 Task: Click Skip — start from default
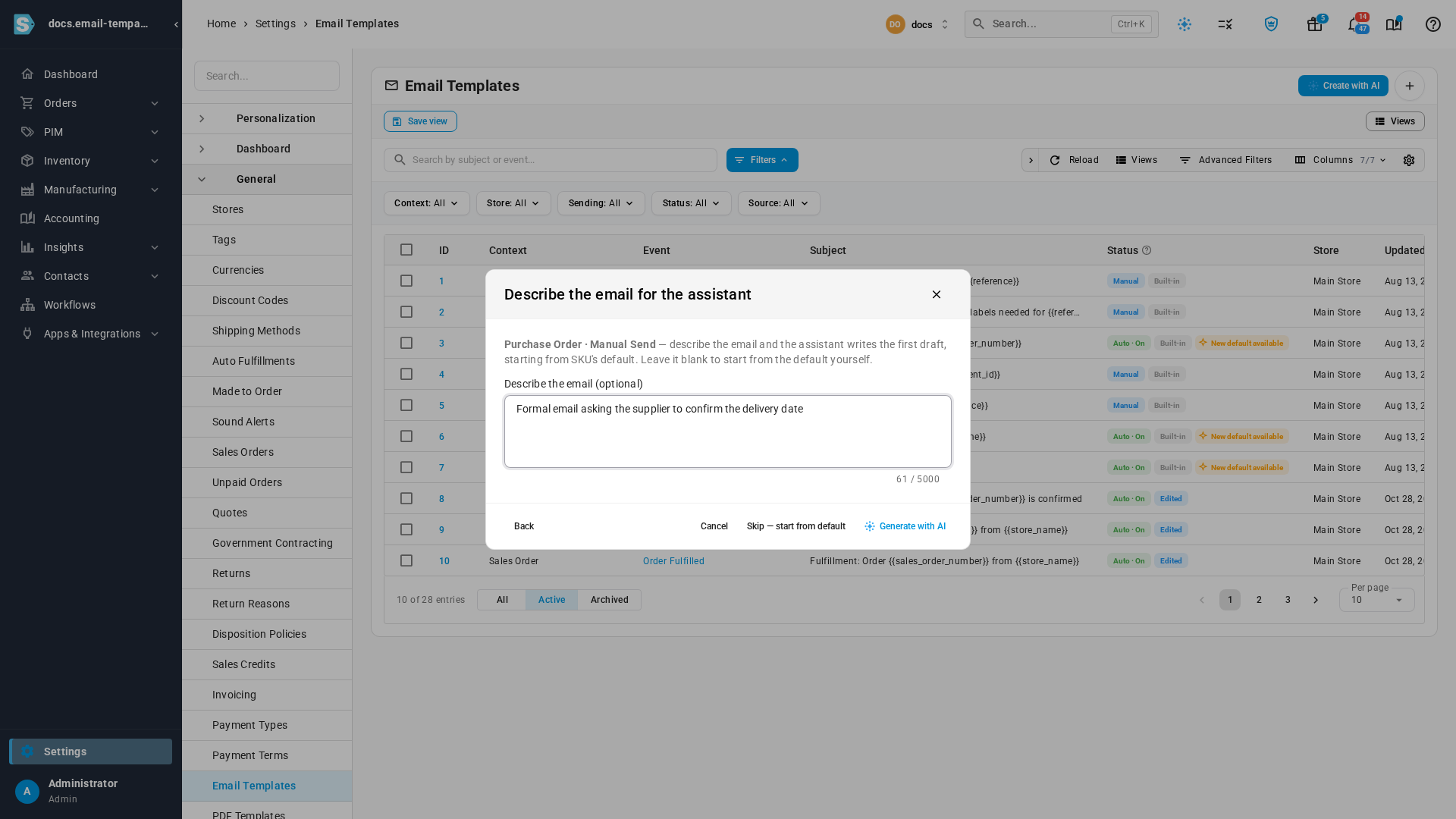pyautogui.click(x=795, y=526)
